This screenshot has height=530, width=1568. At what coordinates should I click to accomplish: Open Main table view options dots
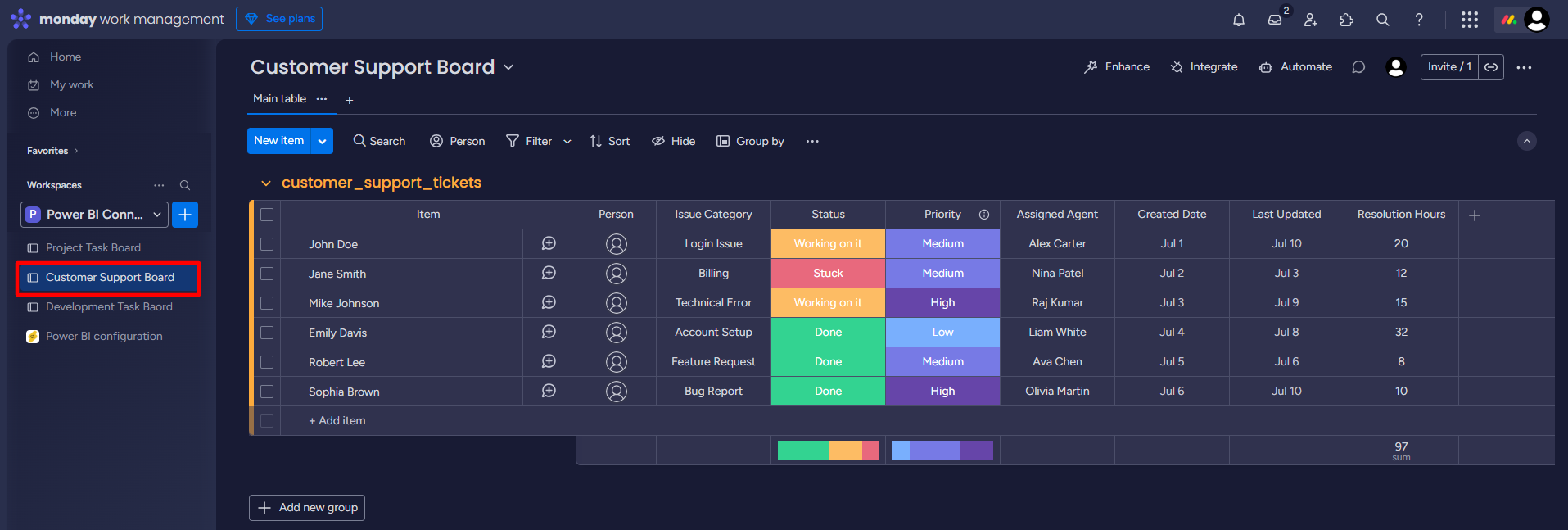coord(322,99)
